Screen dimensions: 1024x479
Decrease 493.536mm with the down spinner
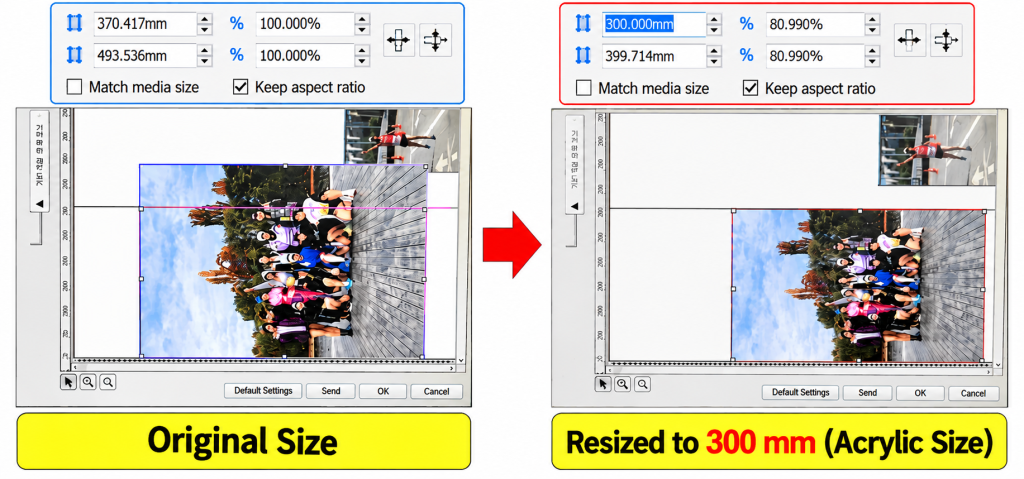[x=205, y=61]
